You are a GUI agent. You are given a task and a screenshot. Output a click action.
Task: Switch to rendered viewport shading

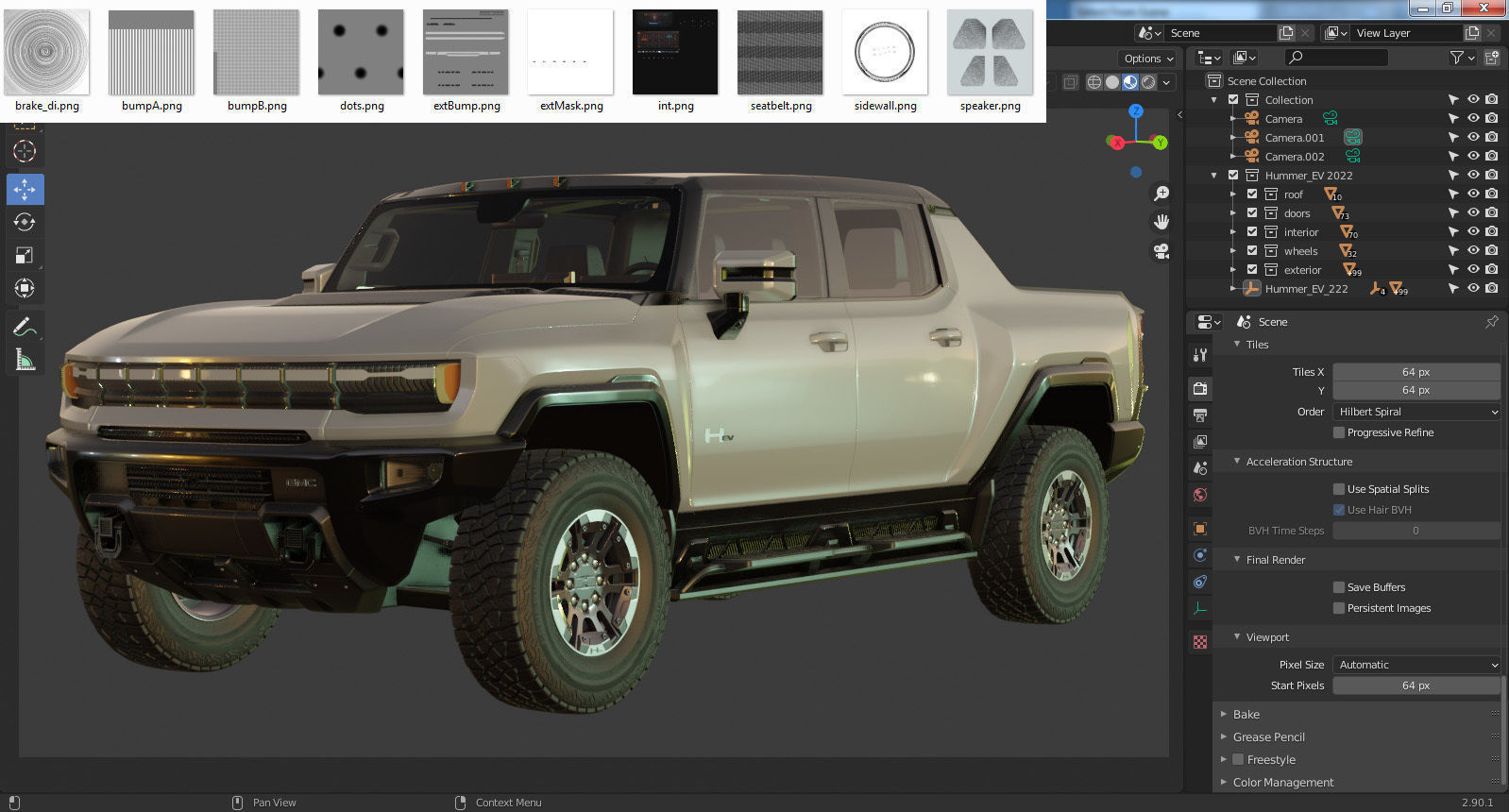click(x=1148, y=82)
